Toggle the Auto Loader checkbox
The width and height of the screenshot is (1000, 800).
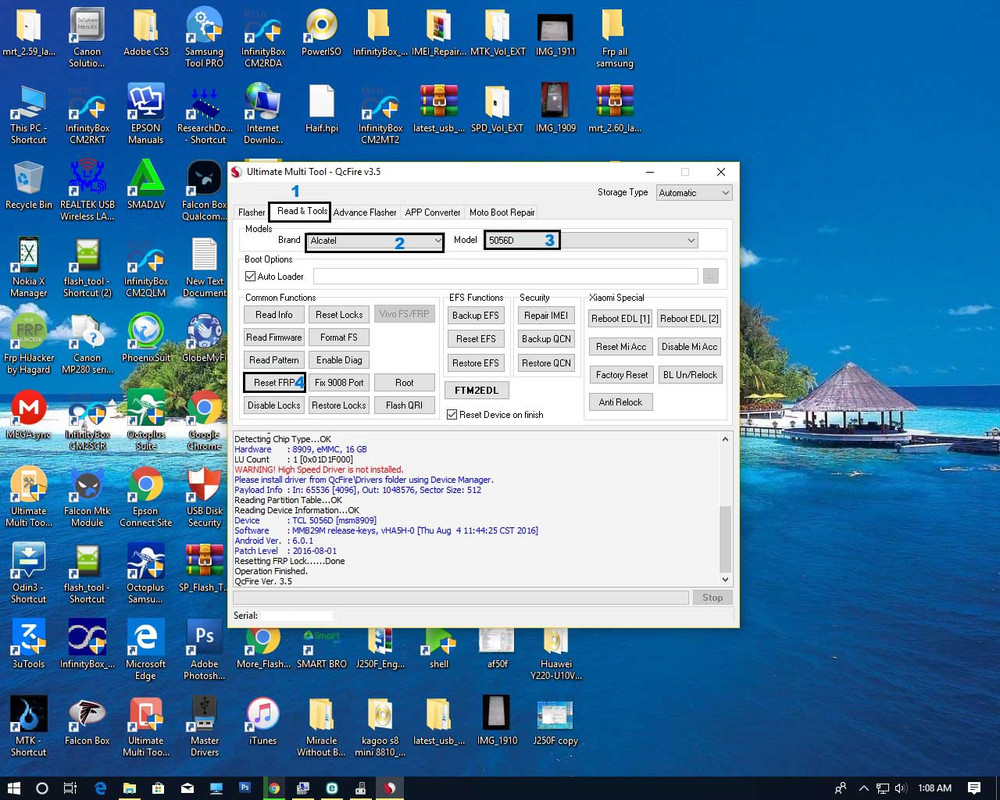coord(251,276)
